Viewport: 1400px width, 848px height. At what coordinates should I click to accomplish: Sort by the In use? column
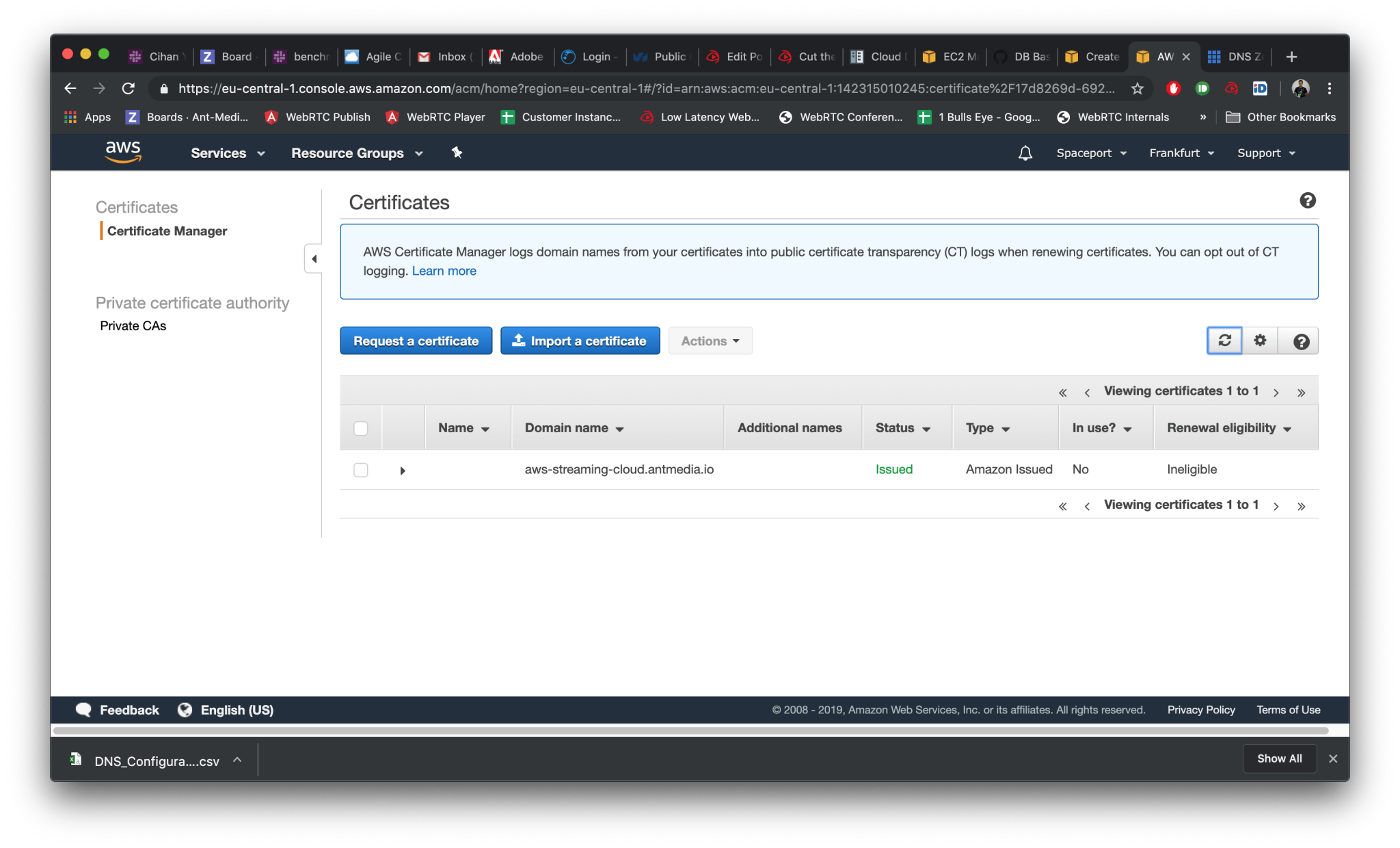[1102, 428]
